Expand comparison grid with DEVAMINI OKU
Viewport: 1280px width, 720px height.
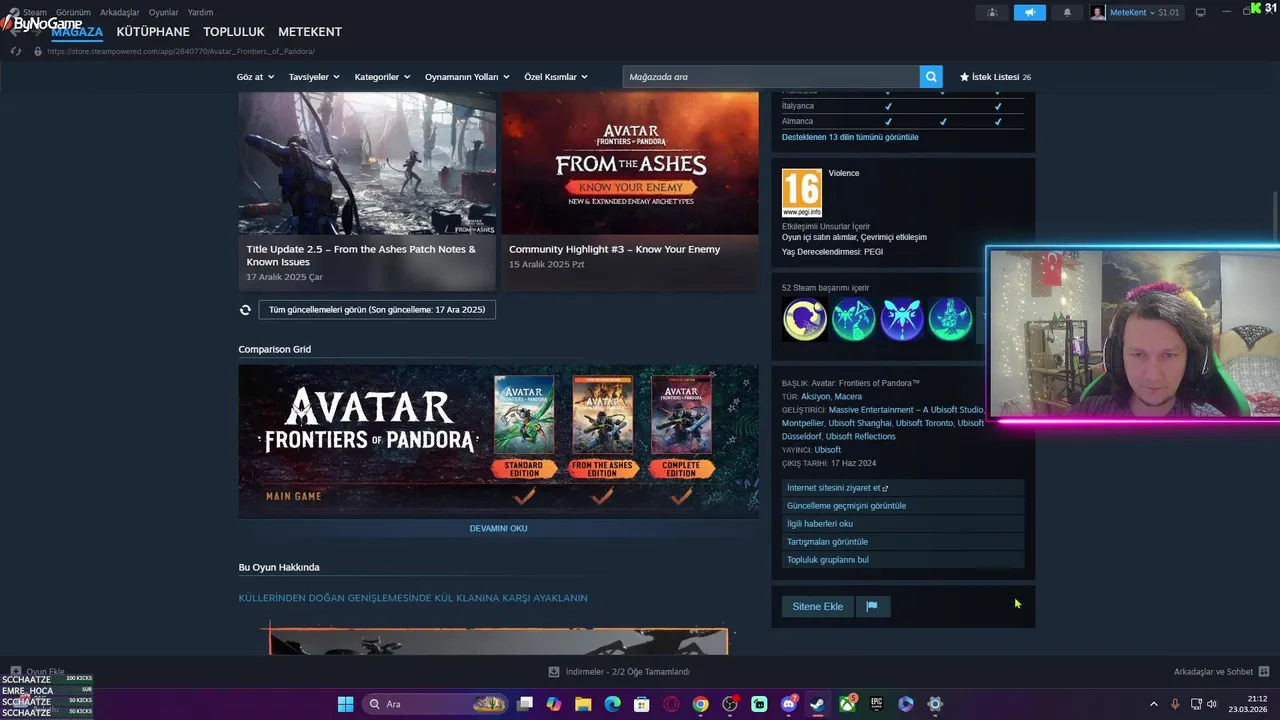(x=498, y=528)
